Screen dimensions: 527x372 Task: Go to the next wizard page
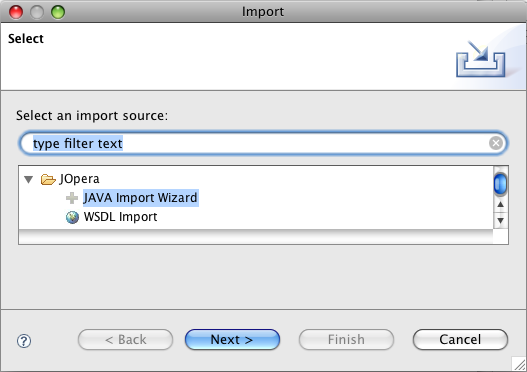click(x=232, y=339)
